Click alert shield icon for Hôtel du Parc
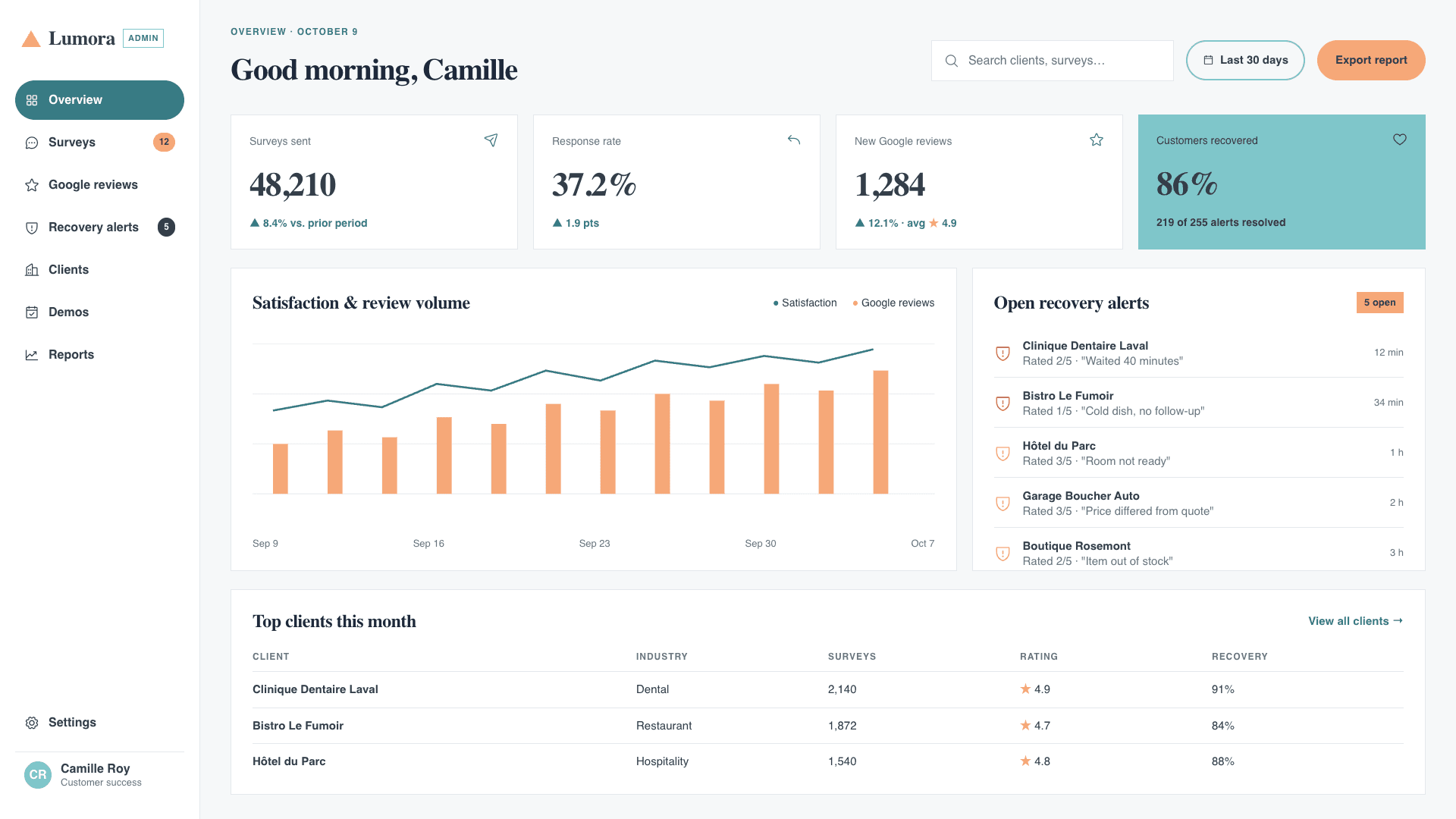Viewport: 1456px width, 819px height. pos(1003,453)
